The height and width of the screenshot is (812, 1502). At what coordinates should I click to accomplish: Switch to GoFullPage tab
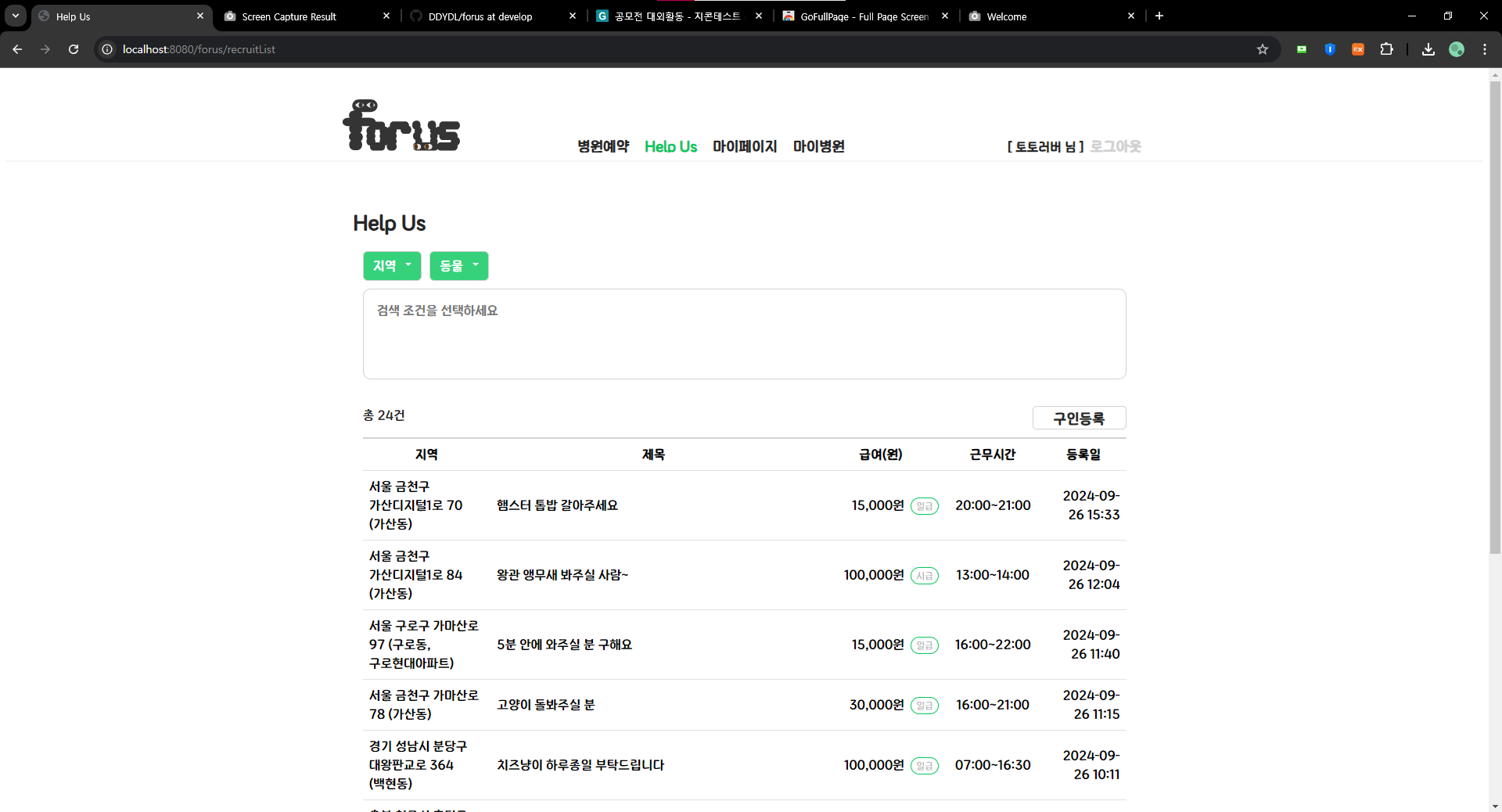[864, 16]
